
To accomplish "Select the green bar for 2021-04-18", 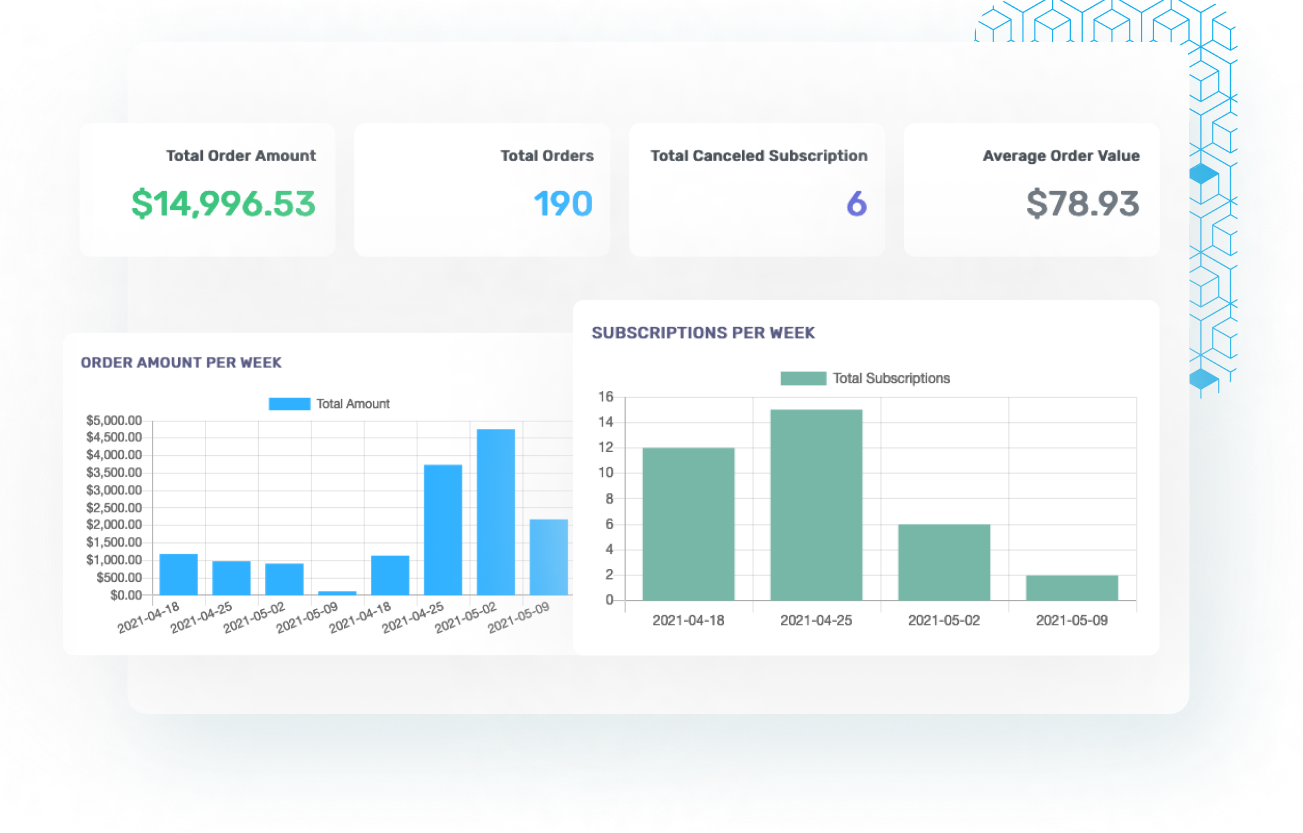I will (x=688, y=524).
